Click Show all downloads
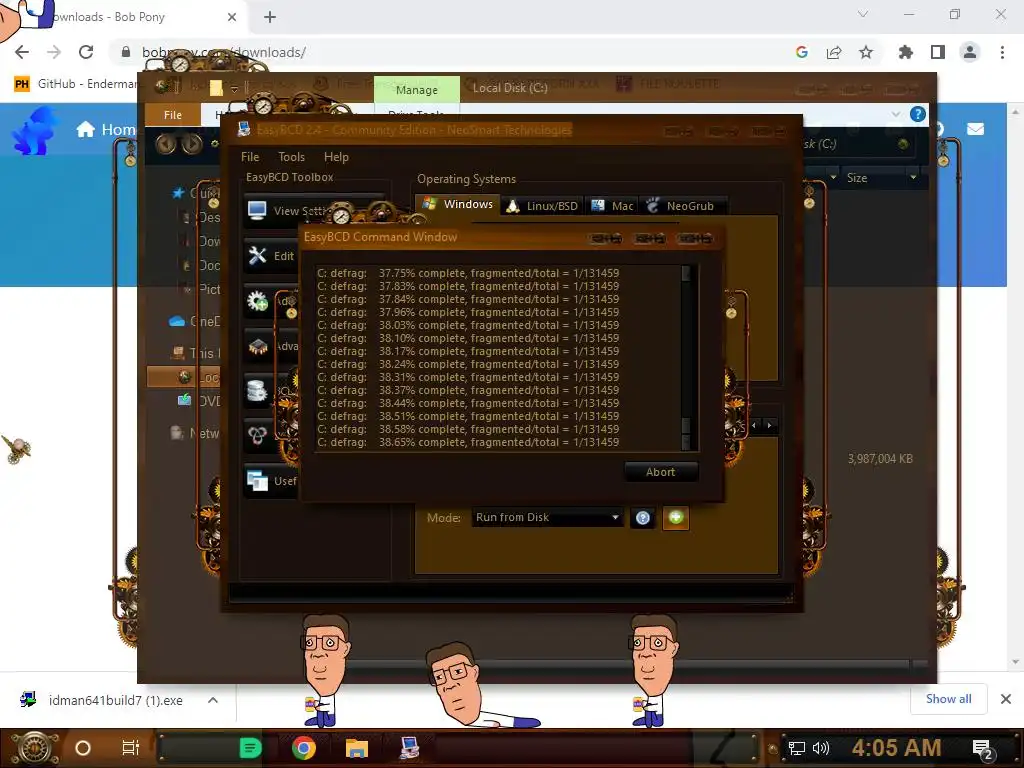This screenshot has height=768, width=1024. [x=948, y=699]
